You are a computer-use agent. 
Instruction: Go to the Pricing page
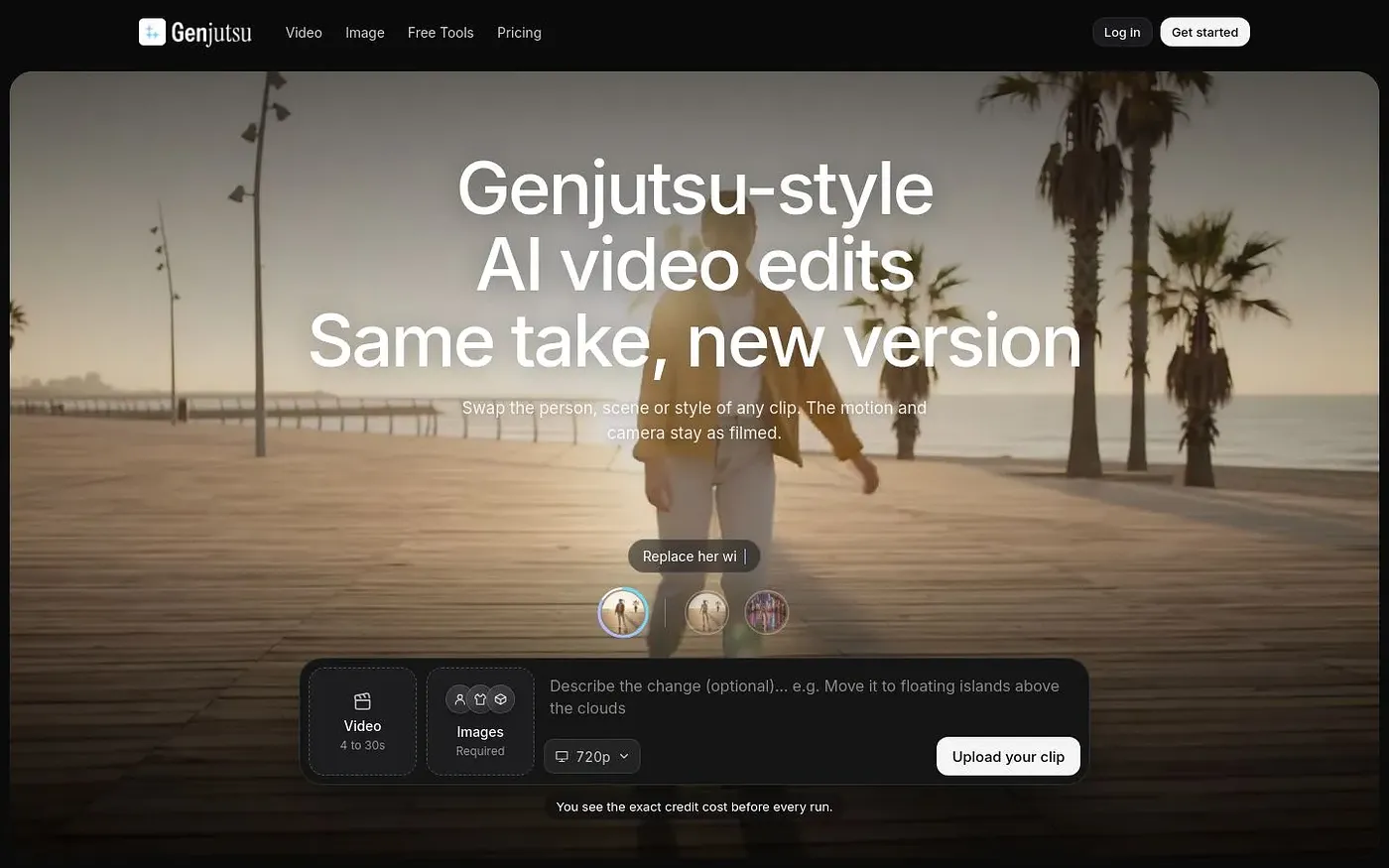point(519,33)
